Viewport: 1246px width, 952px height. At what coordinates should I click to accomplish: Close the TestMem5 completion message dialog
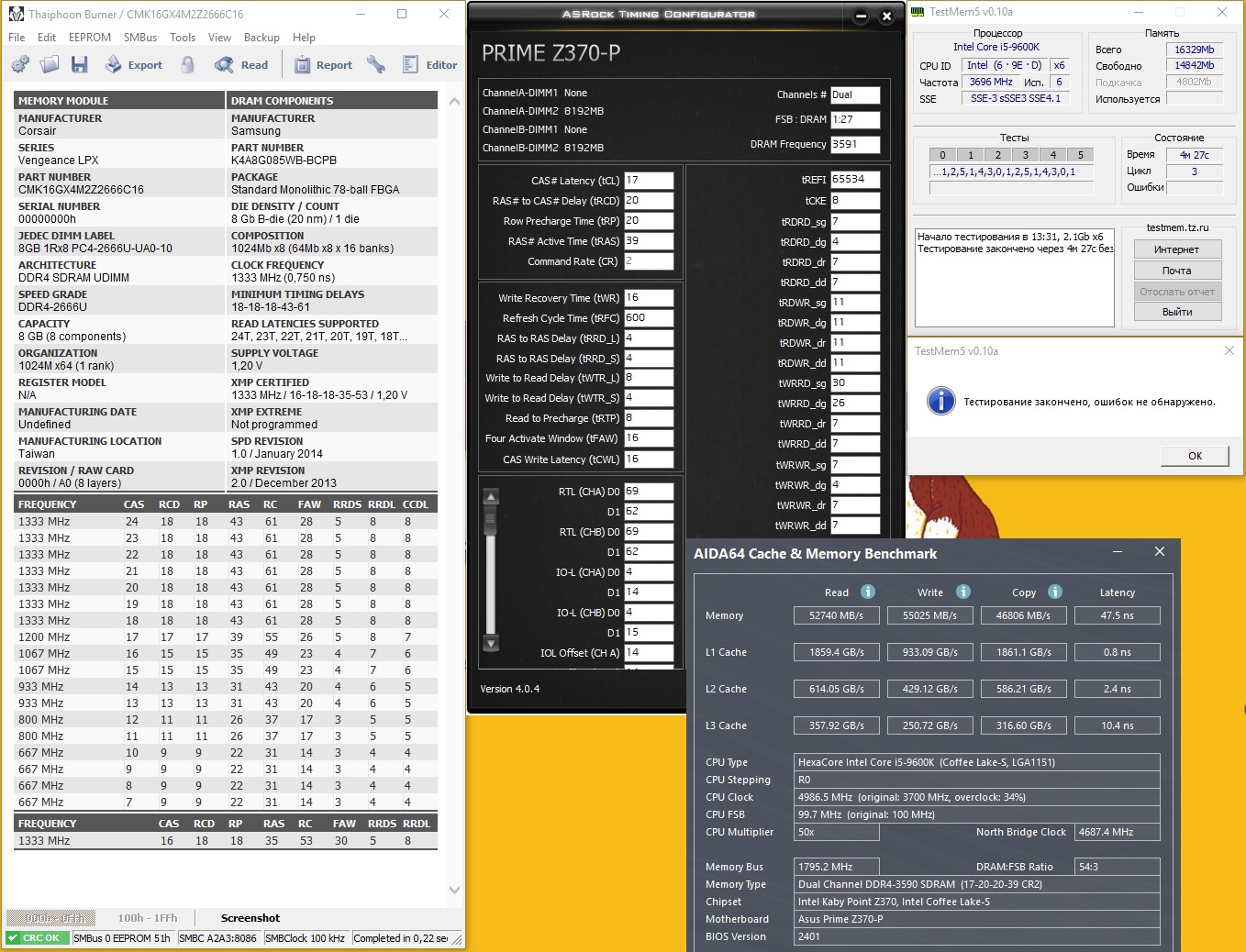coord(1229,350)
